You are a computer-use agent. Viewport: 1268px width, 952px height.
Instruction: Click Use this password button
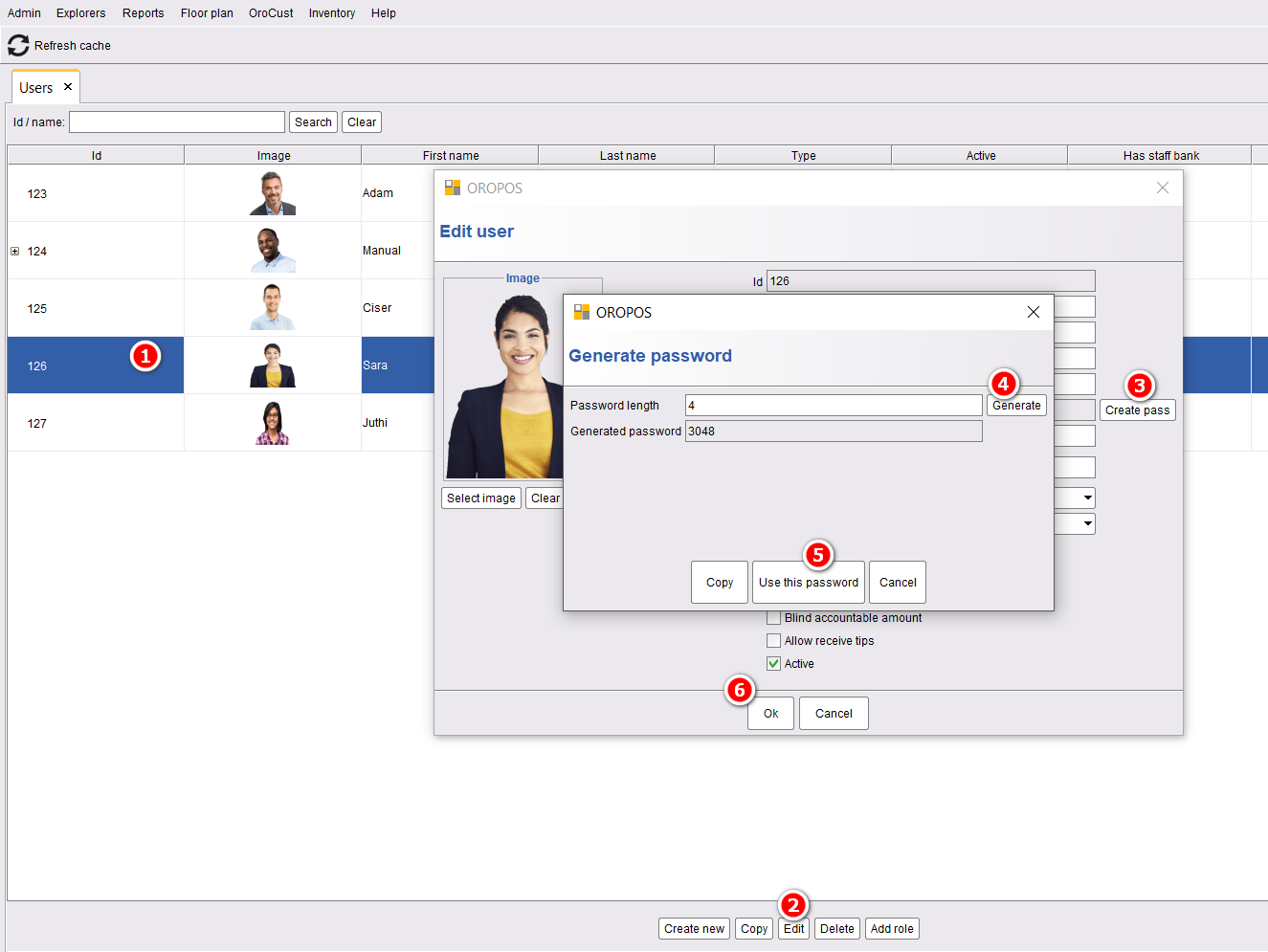(x=809, y=583)
